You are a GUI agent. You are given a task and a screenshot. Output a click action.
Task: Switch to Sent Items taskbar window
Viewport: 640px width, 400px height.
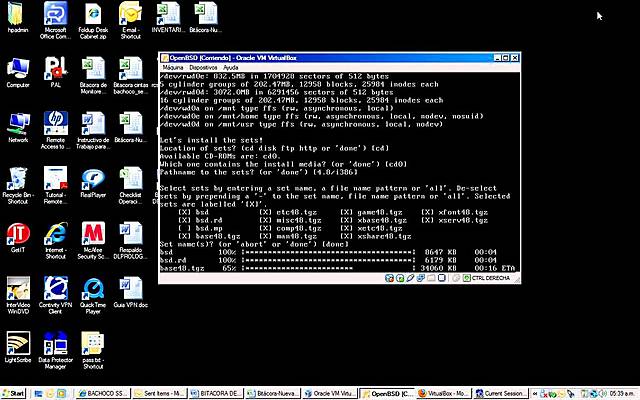tap(159, 393)
